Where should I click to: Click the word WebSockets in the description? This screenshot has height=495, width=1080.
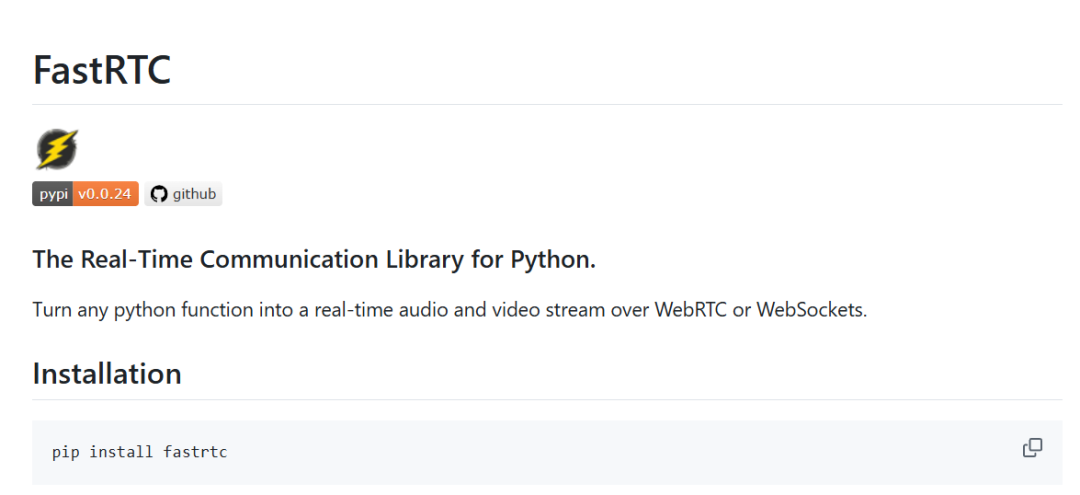tap(811, 309)
